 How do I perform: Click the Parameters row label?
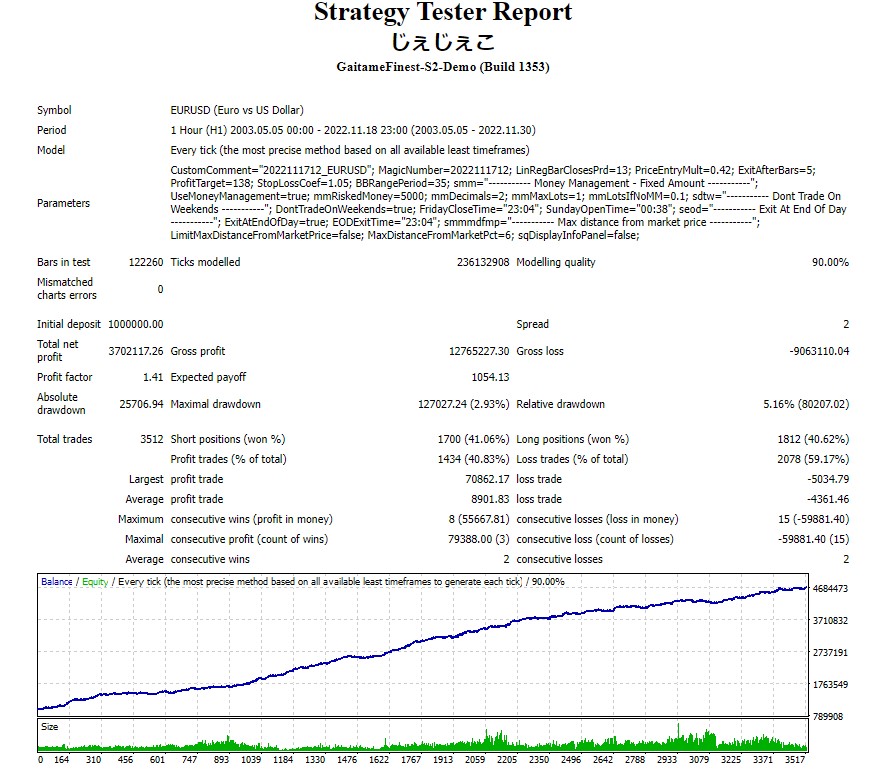point(63,203)
